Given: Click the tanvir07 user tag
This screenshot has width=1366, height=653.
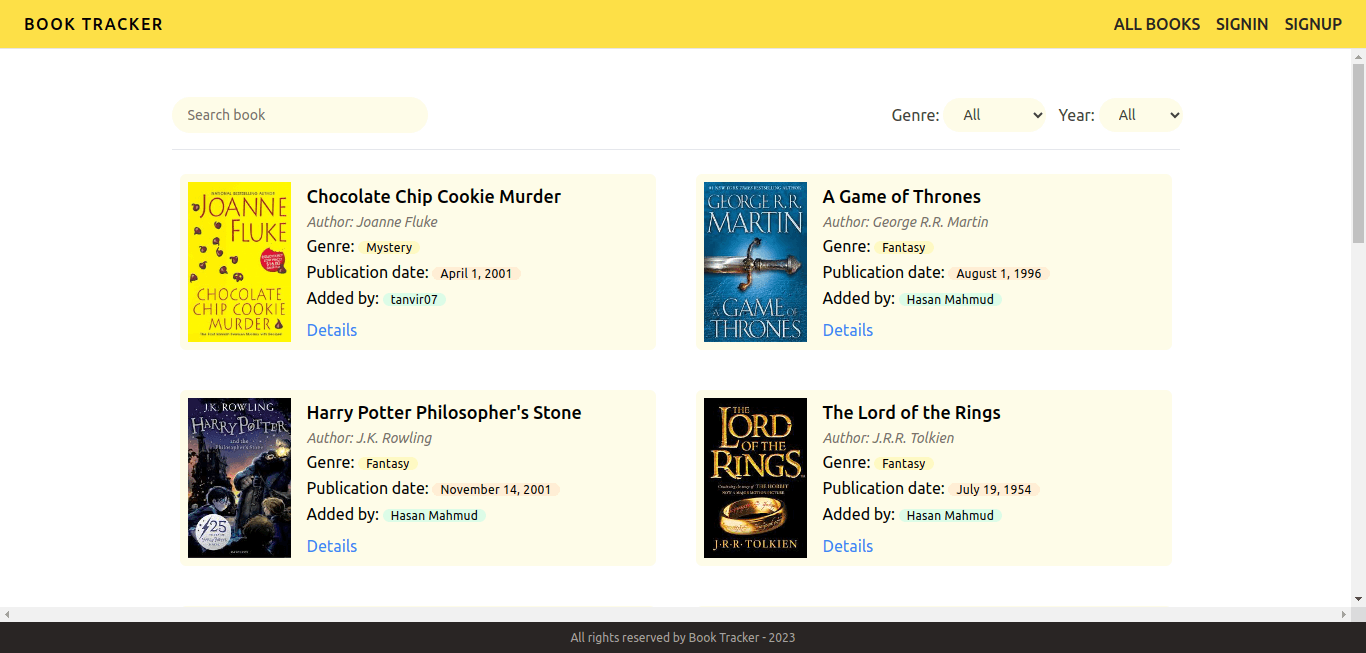Looking at the screenshot, I should 414,299.
